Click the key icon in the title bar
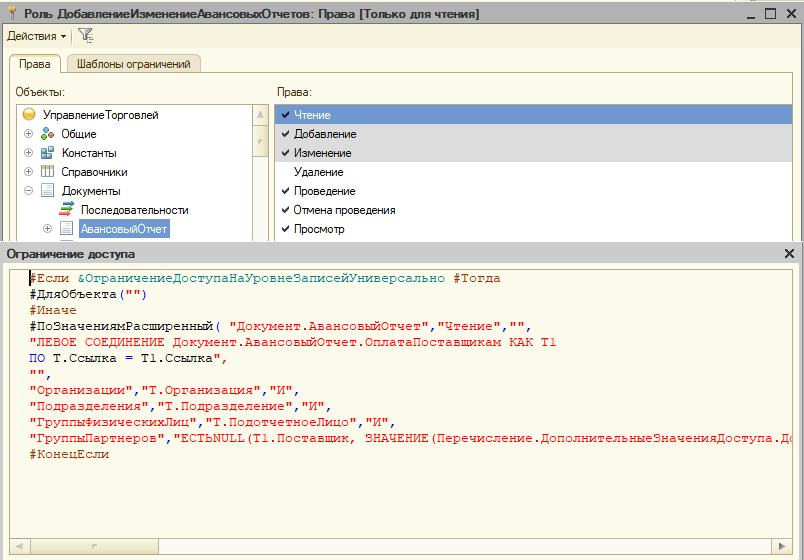This screenshot has height=560, width=804. click(x=12, y=13)
